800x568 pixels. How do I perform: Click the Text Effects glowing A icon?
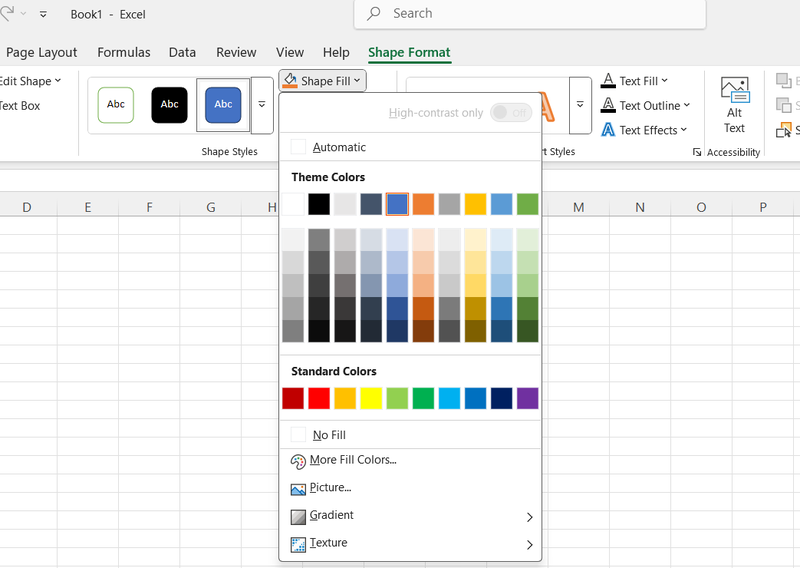608,130
